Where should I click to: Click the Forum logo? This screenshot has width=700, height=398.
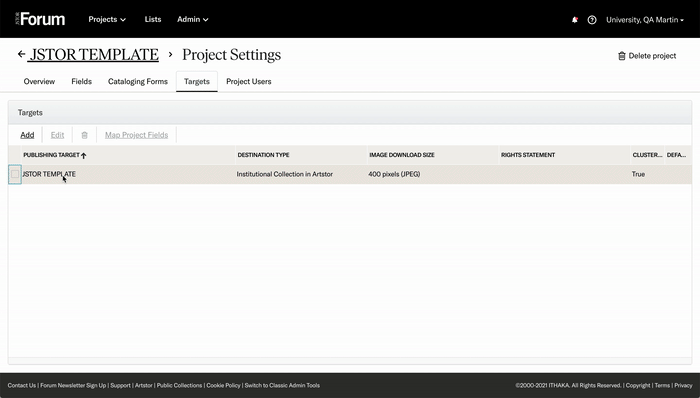40,19
